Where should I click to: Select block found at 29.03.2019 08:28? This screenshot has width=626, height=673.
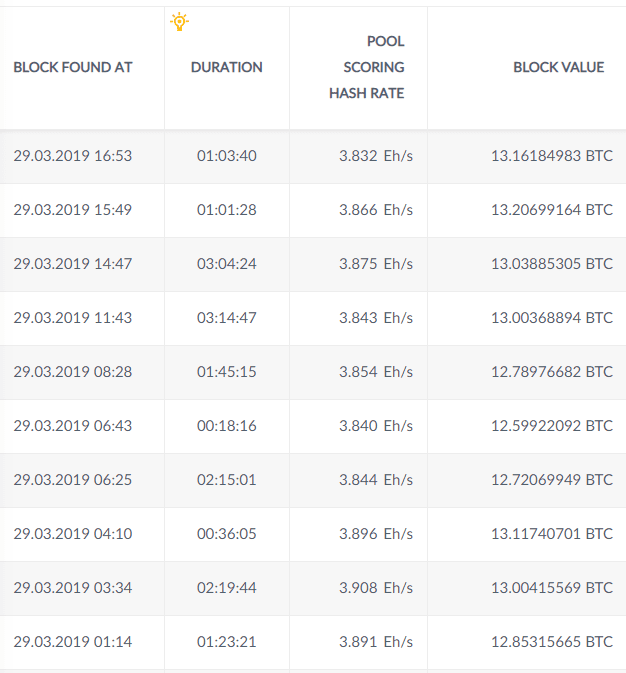click(x=73, y=372)
